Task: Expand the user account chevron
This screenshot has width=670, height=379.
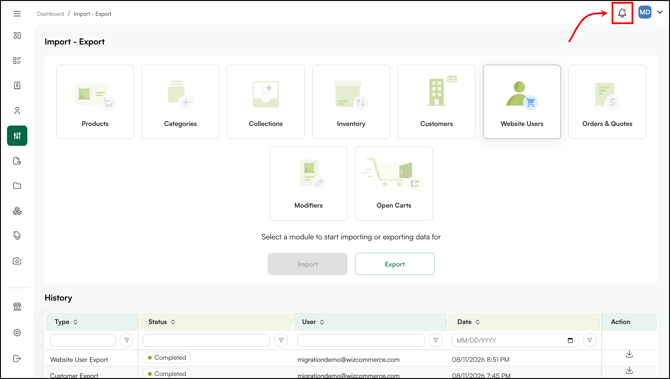Action: 660,12
